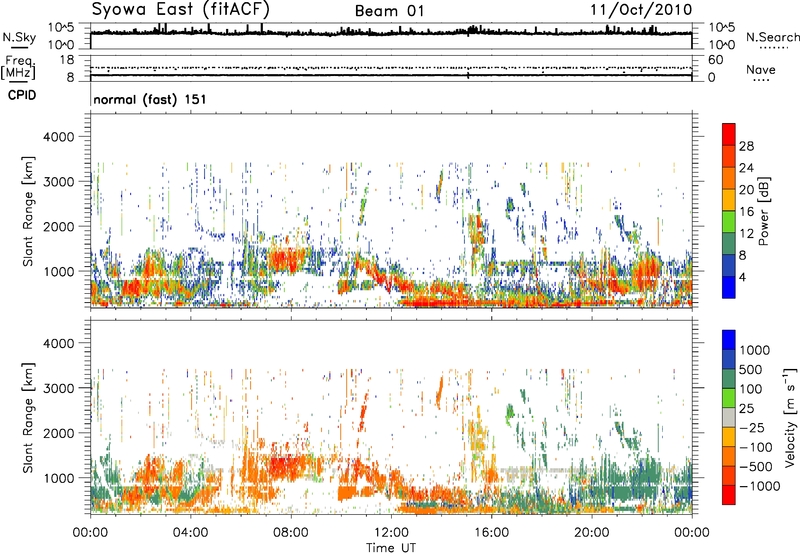Pick the blue bottom segment of the power color bar
This screenshot has width=800, height=554.
[x=729, y=287]
